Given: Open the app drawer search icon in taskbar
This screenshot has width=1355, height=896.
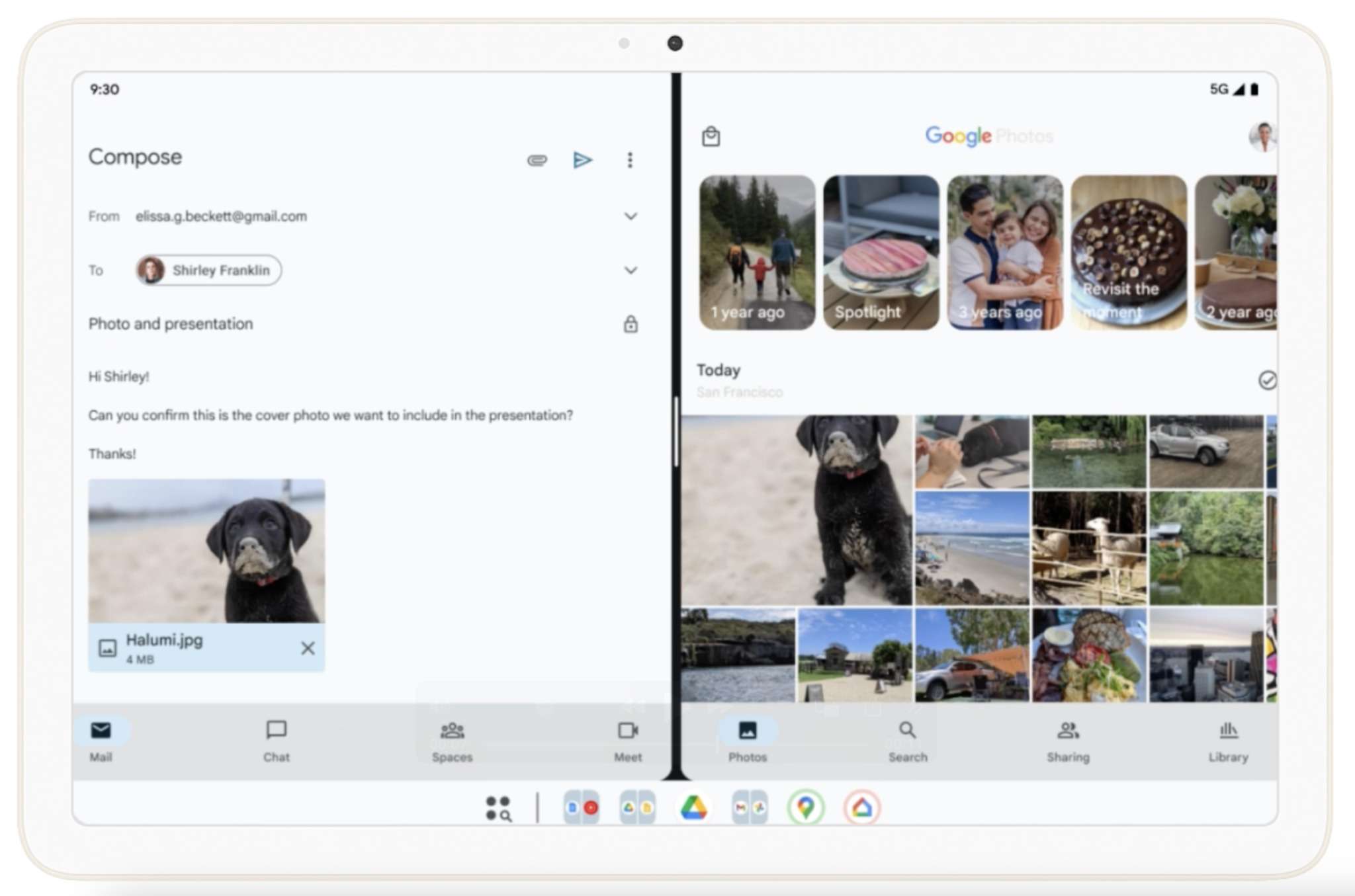Looking at the screenshot, I should tap(498, 808).
